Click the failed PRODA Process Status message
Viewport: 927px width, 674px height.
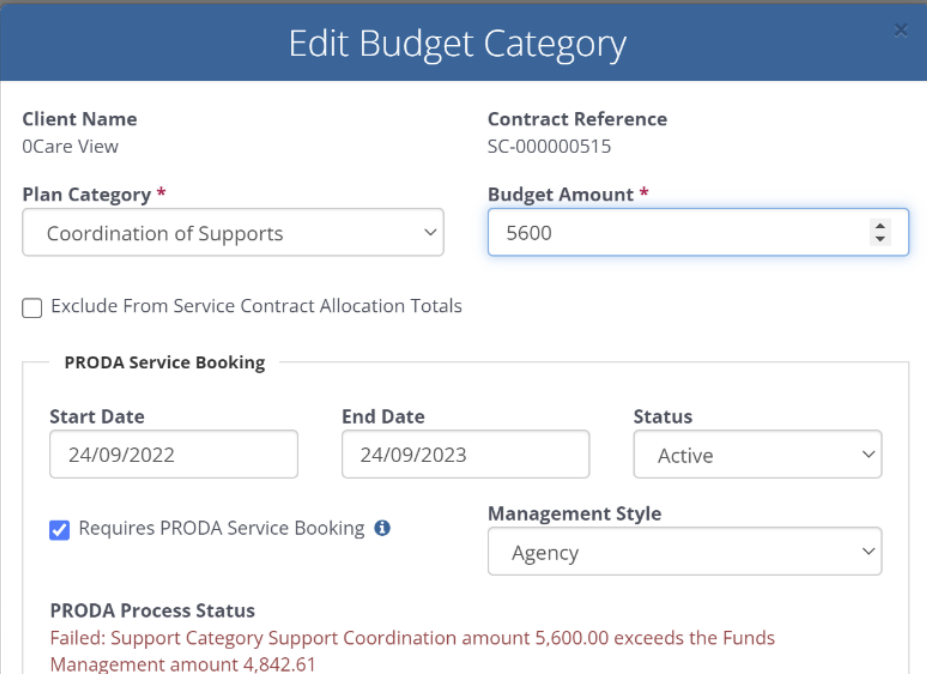coord(413,650)
